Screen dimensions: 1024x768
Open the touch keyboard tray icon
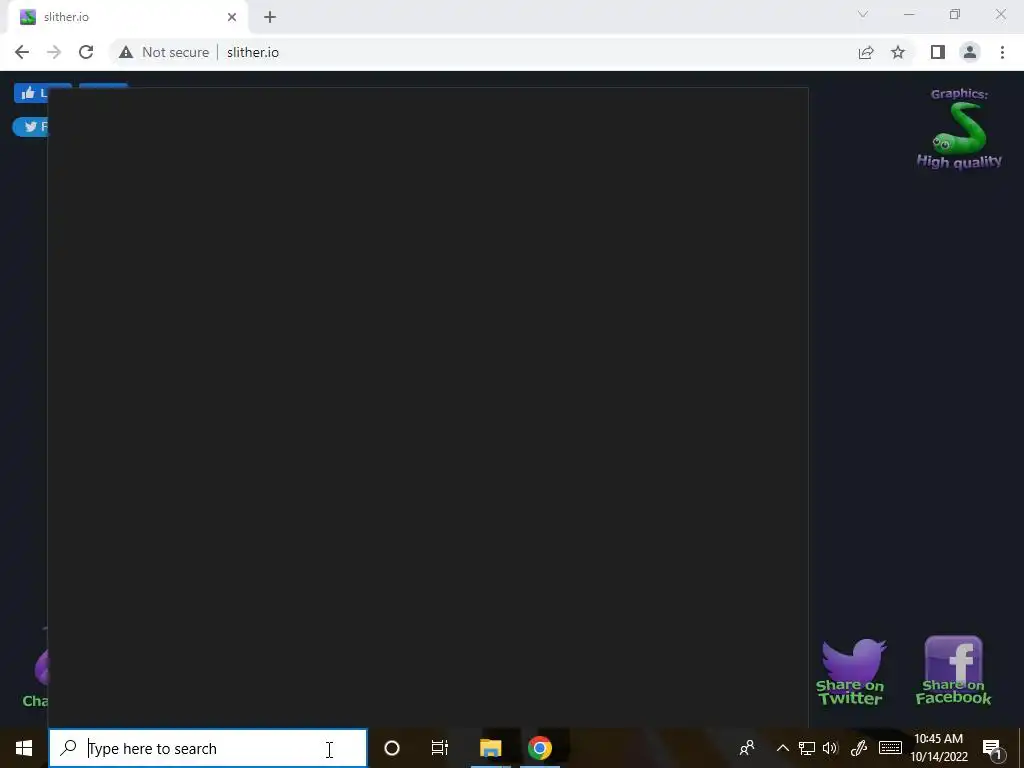point(890,748)
